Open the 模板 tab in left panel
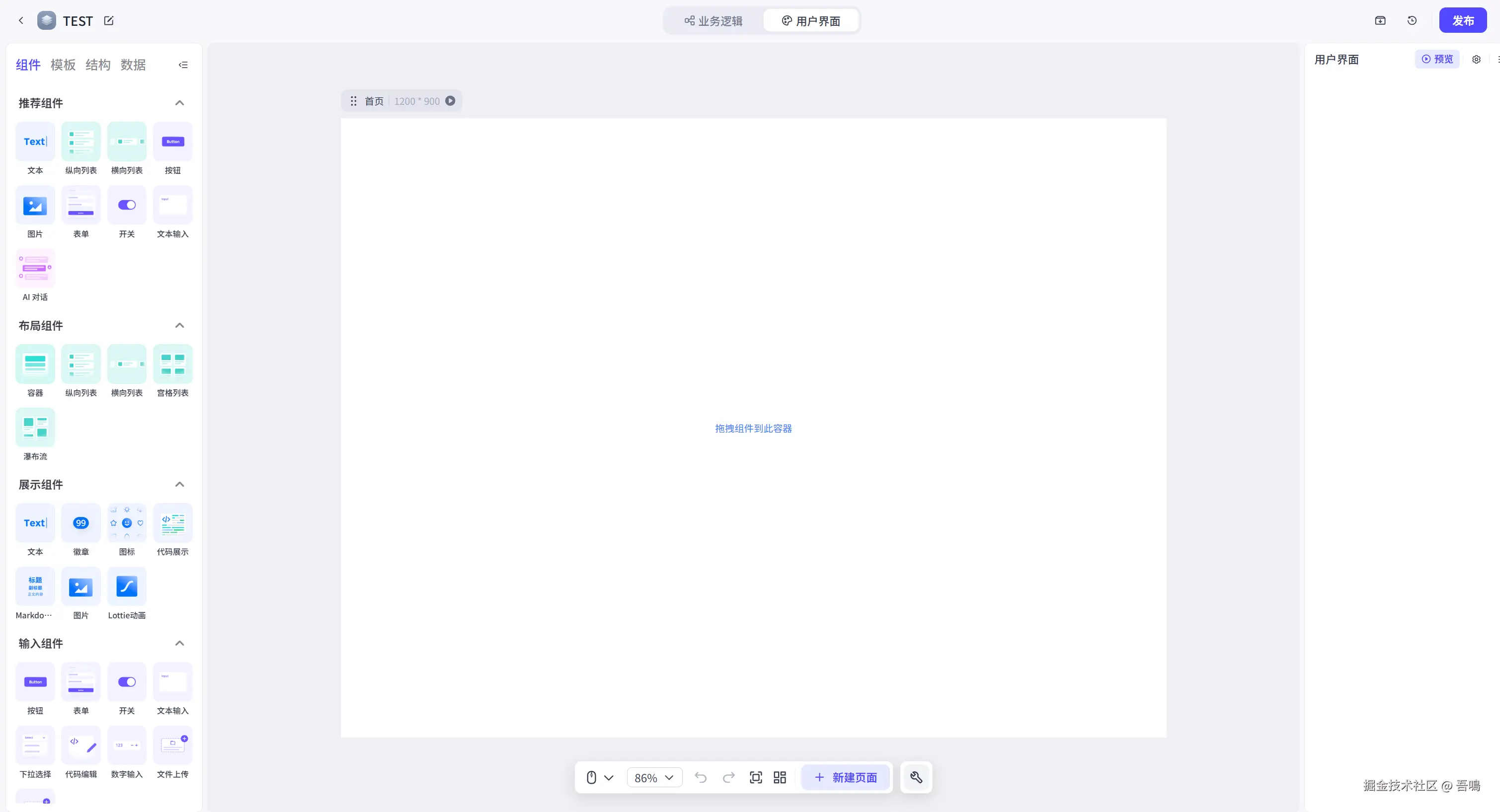 click(x=63, y=65)
